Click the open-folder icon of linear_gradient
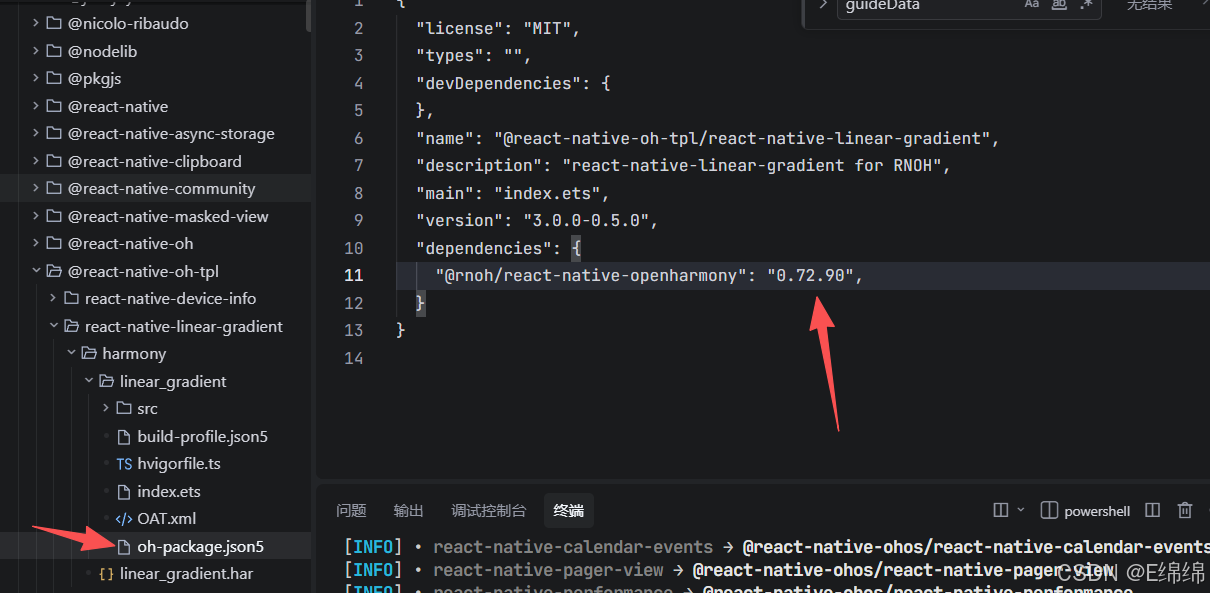Viewport: 1210px width, 593px height. pos(106,381)
